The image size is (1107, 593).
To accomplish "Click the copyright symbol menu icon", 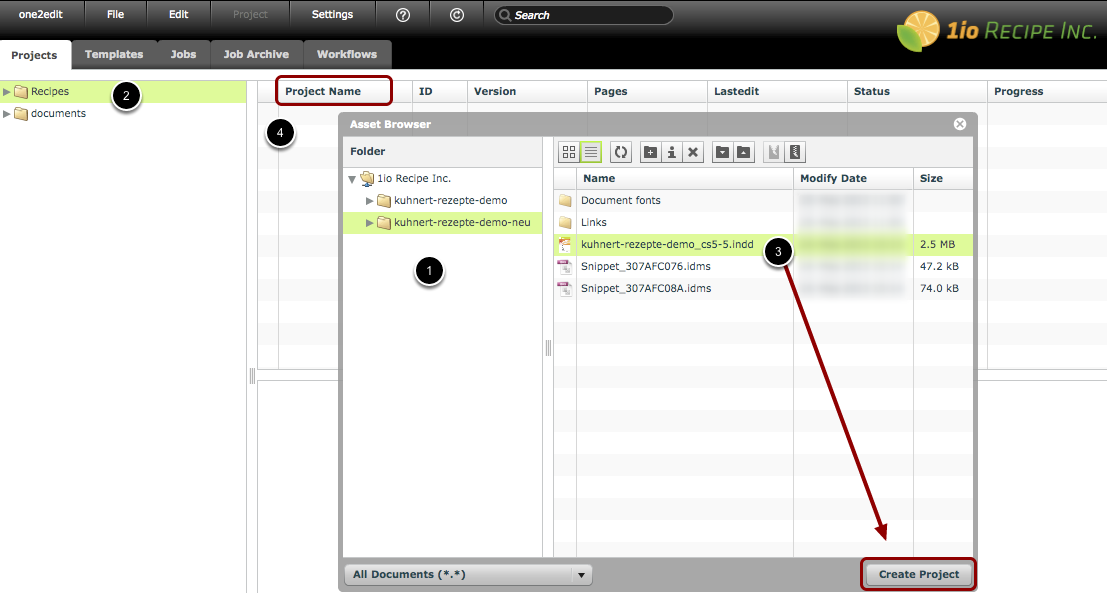I will [x=457, y=15].
